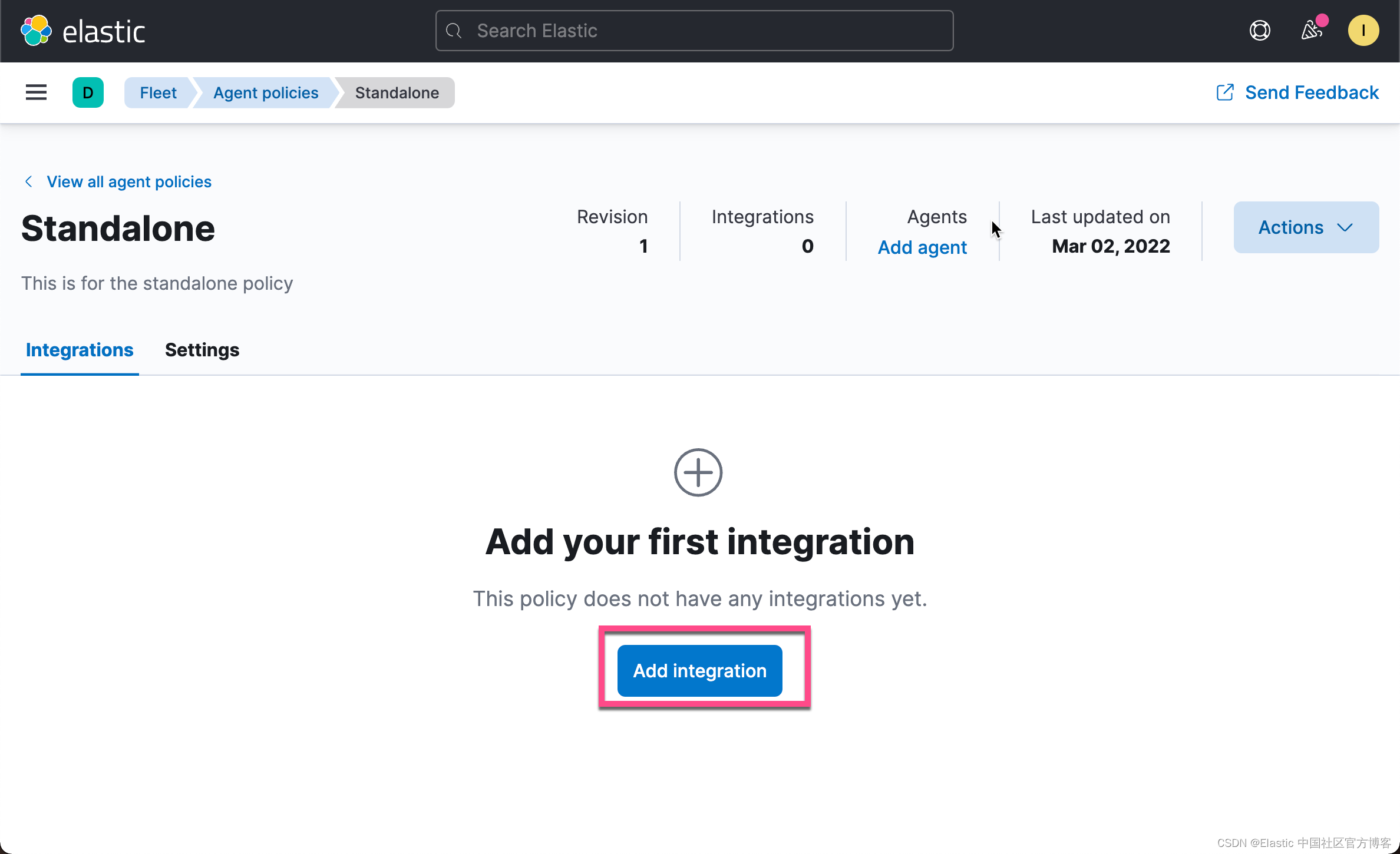Click the Elastic logo icon
This screenshot has width=1400, height=854.
(x=36, y=31)
